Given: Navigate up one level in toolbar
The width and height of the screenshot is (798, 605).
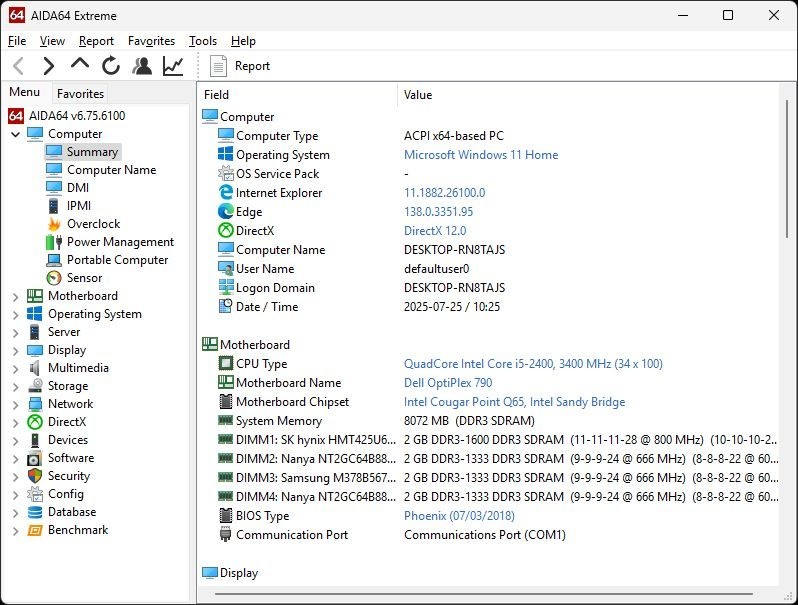Looking at the screenshot, I should [80, 65].
